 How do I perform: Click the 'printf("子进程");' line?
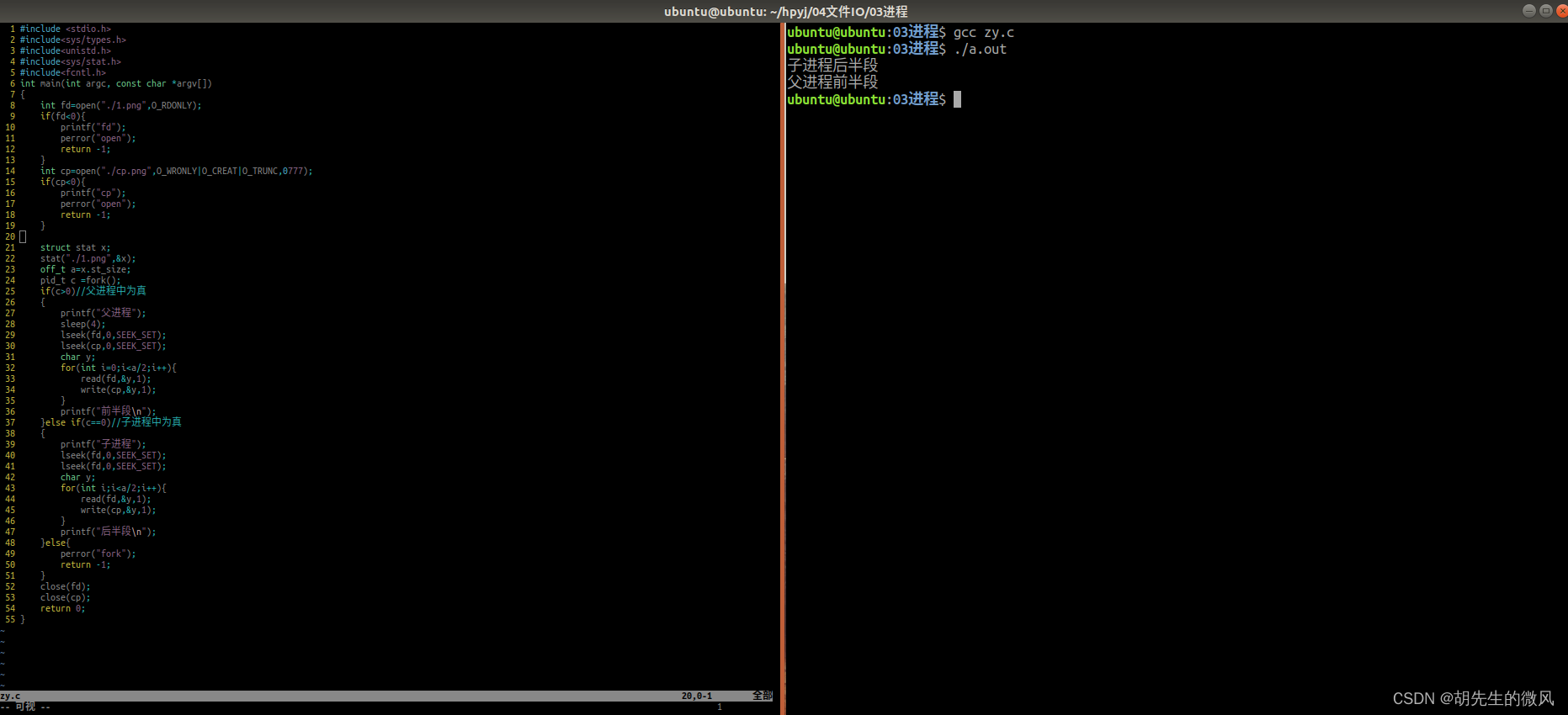tap(104, 444)
